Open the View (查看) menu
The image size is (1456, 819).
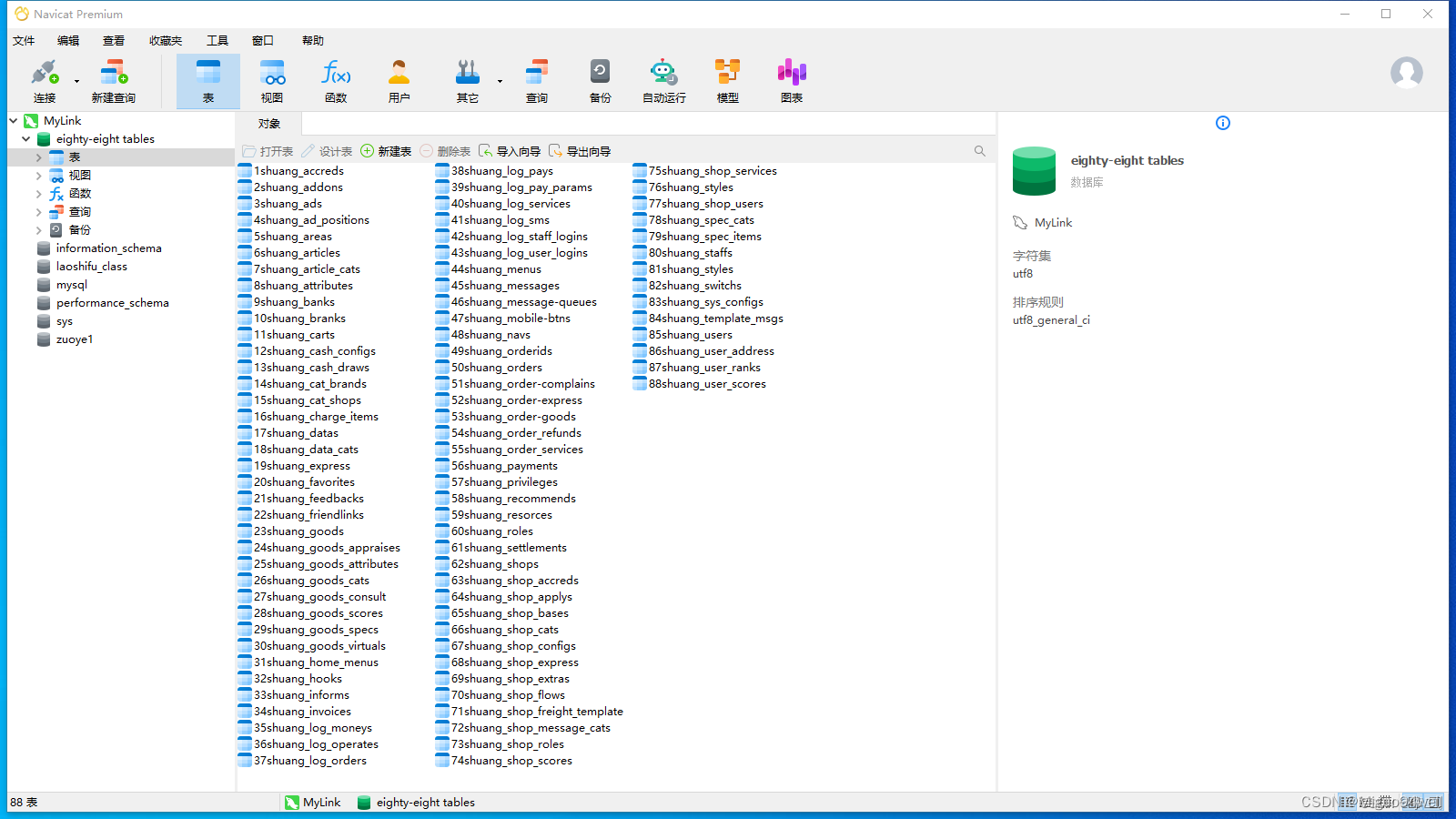tap(114, 40)
